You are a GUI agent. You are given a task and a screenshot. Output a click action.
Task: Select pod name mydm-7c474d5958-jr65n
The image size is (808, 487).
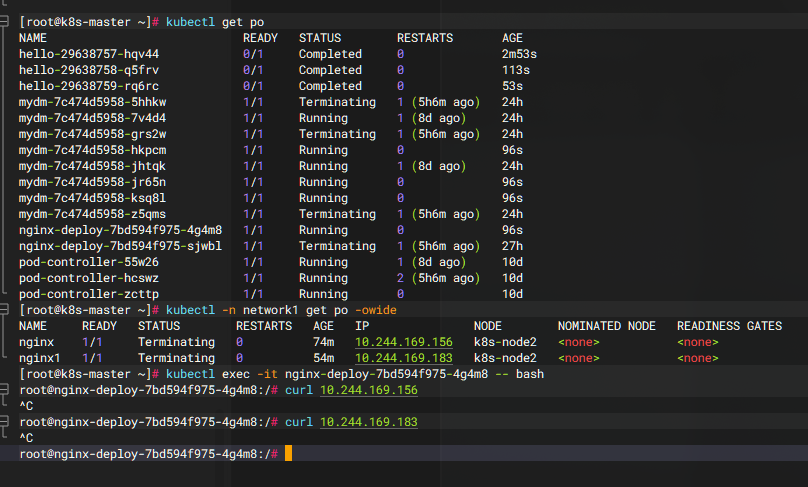click(x=92, y=182)
